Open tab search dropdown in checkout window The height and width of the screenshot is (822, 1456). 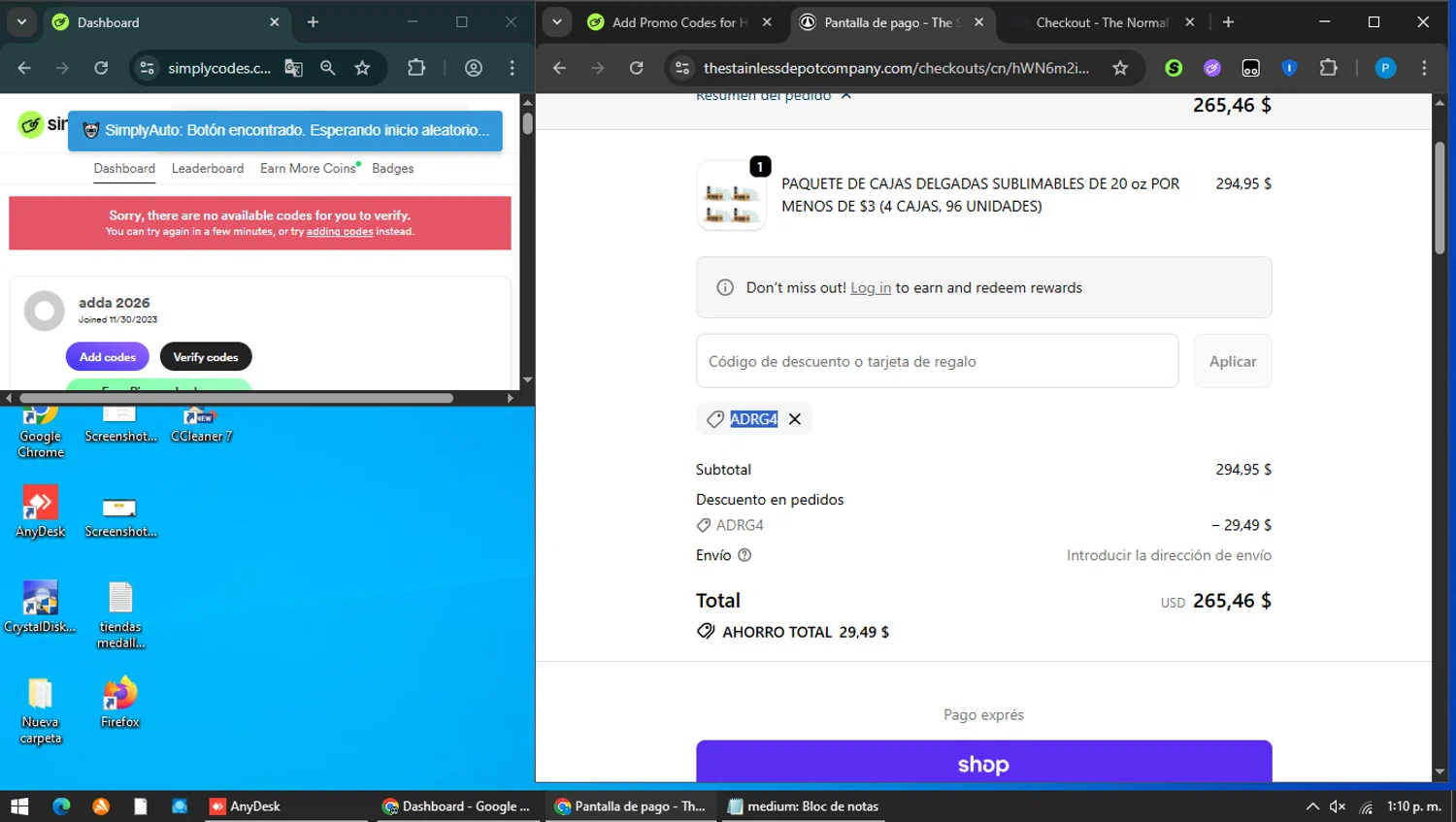pos(557,21)
